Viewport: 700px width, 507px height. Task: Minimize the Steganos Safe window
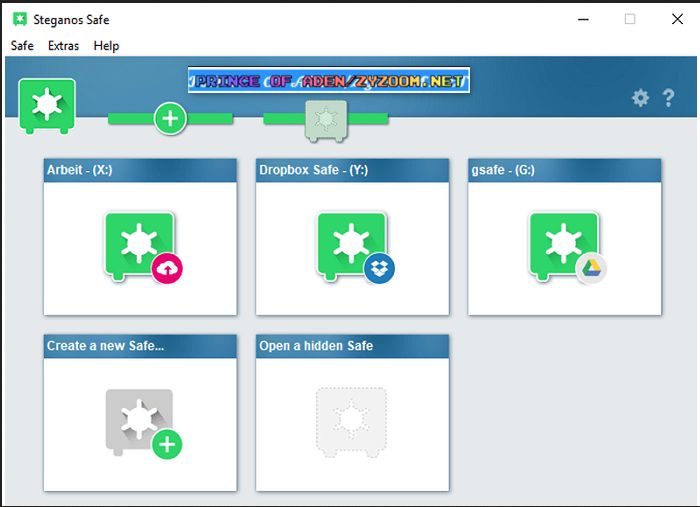click(583, 19)
